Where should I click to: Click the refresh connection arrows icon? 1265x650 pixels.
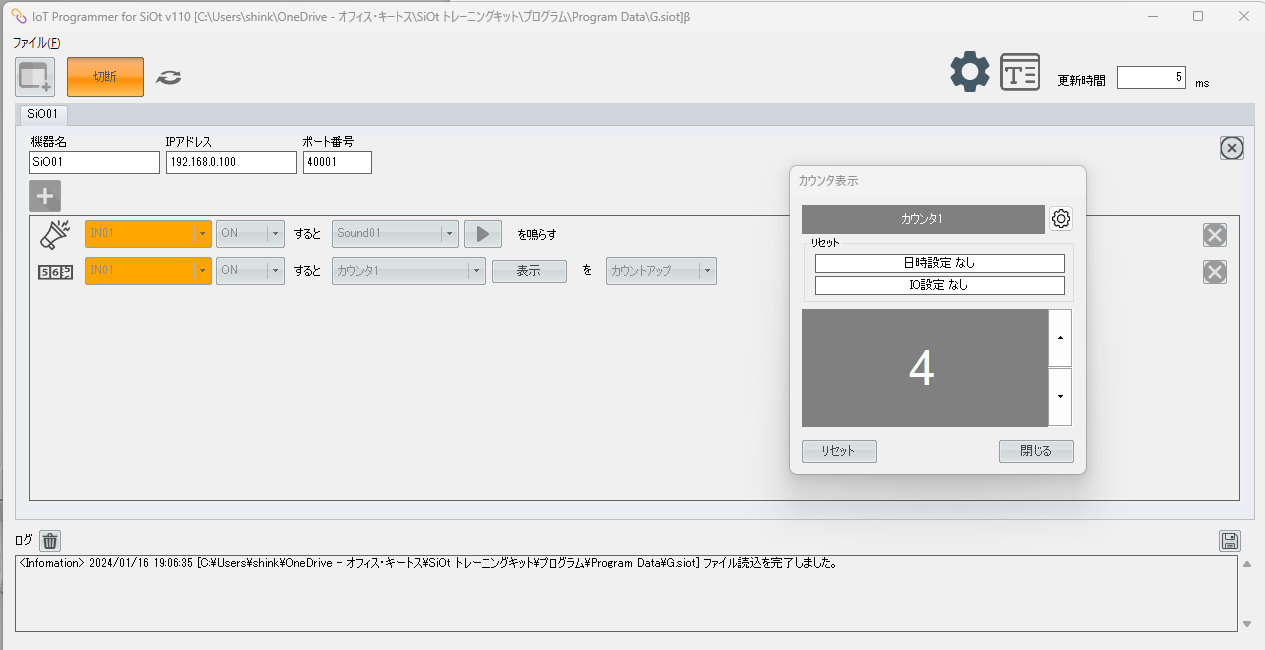(169, 77)
